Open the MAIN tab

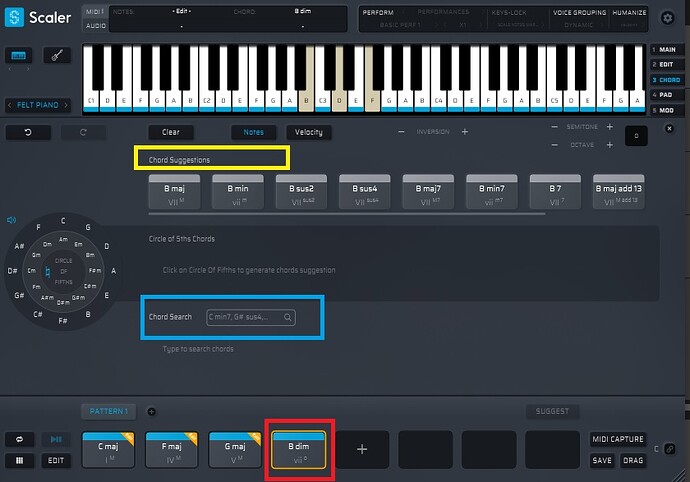pos(667,50)
